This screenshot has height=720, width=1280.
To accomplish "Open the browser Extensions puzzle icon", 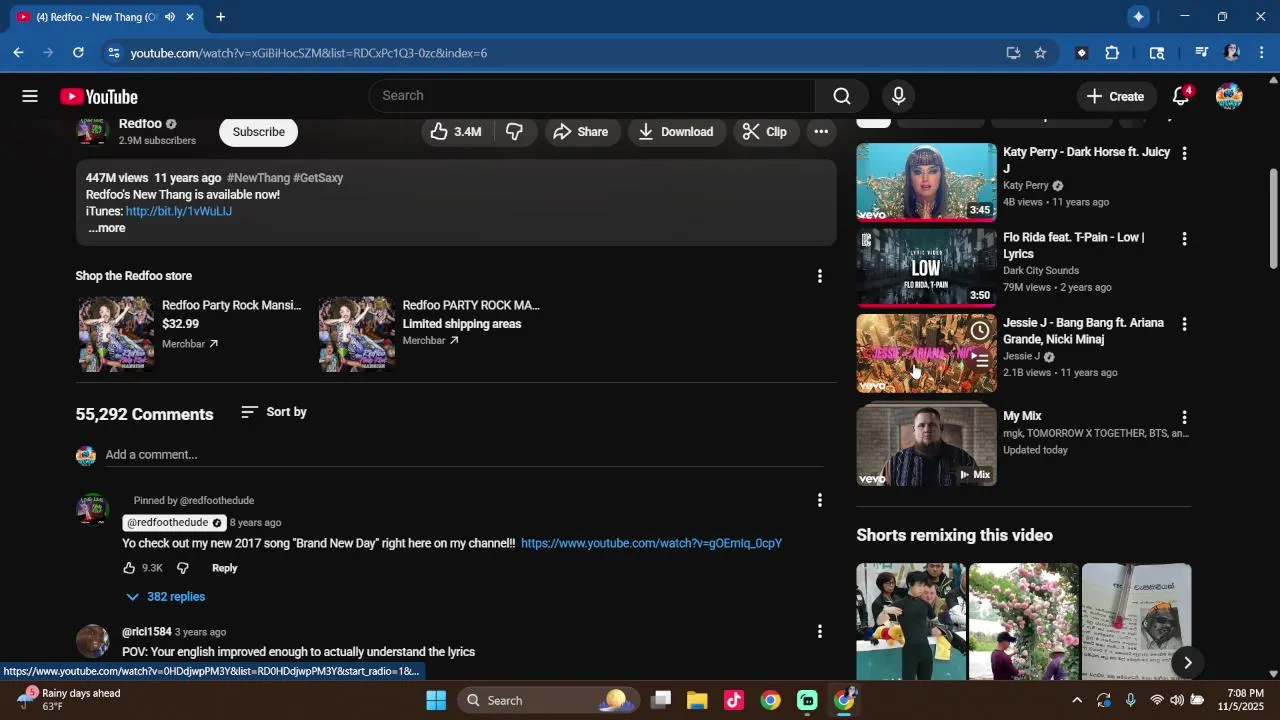I will 1112,53.
